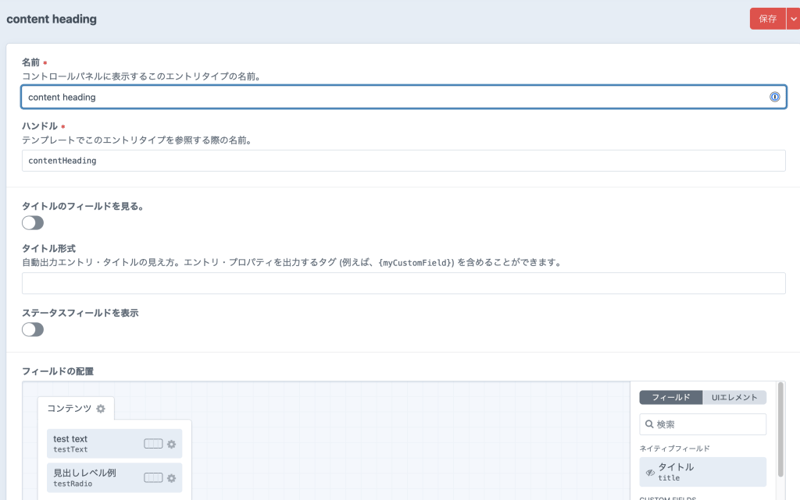Select the タイトル native field item

pyautogui.click(x=703, y=472)
